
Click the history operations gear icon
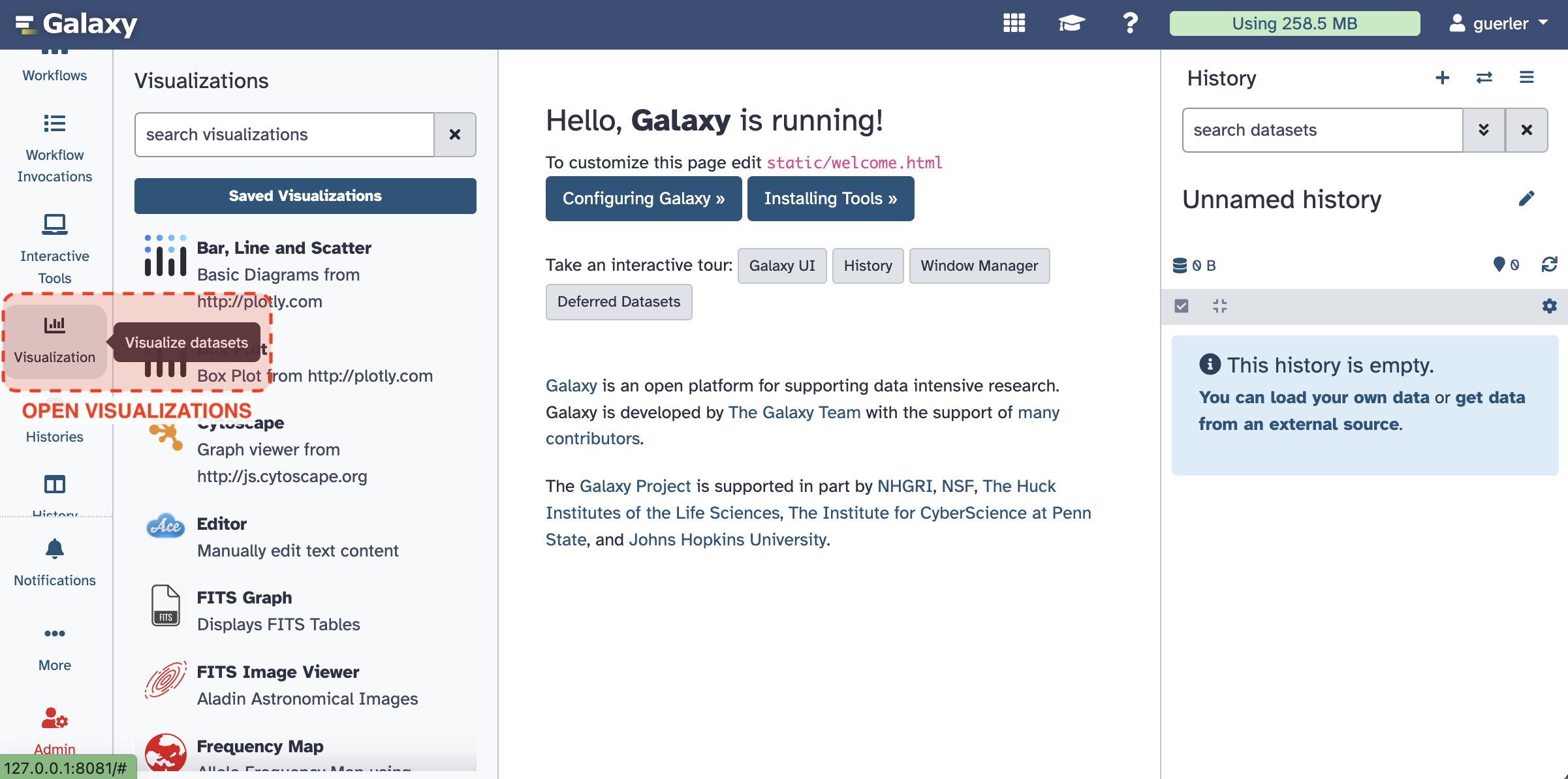point(1549,306)
